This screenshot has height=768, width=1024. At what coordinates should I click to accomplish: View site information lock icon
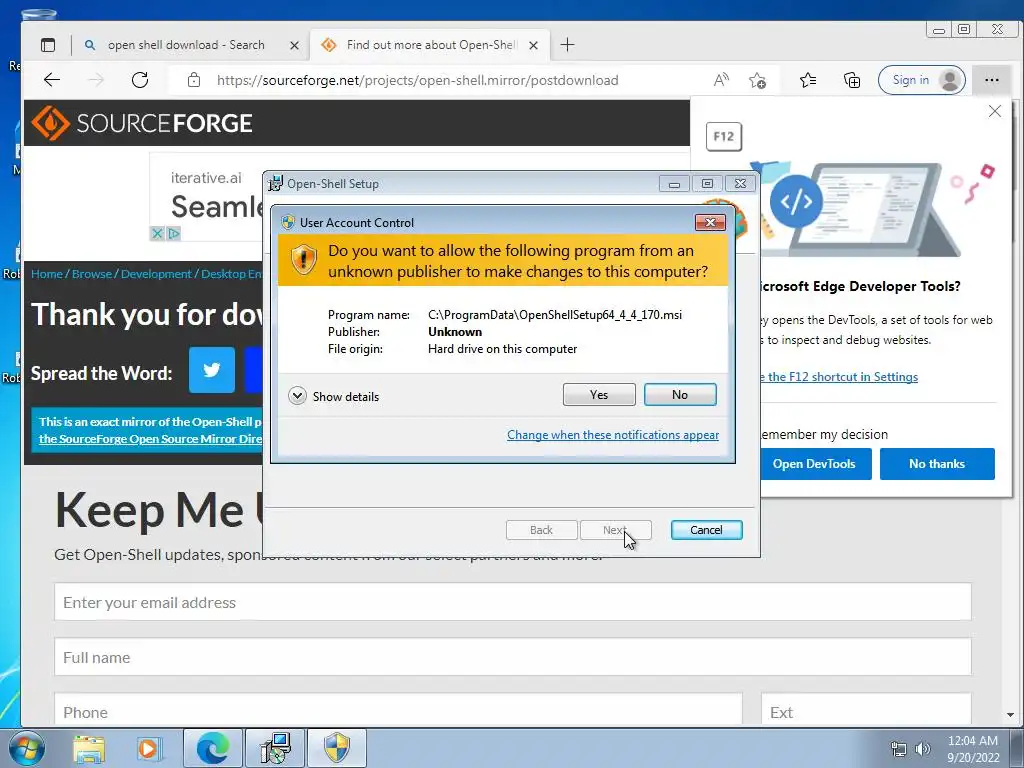tap(193, 80)
